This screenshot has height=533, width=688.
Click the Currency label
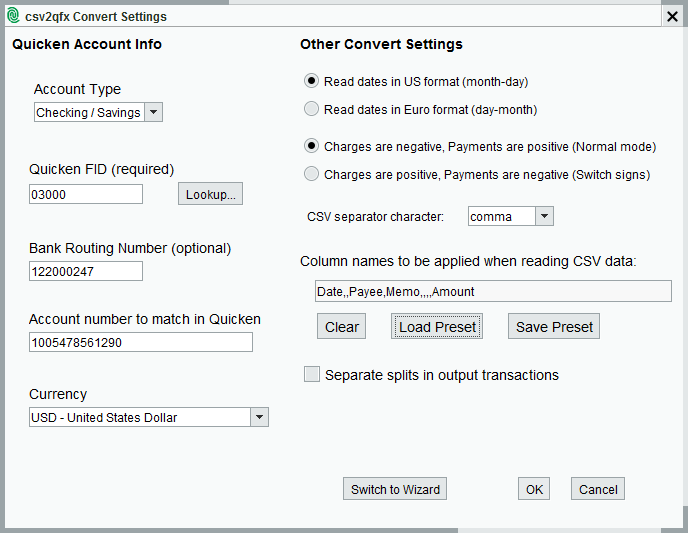tap(58, 394)
